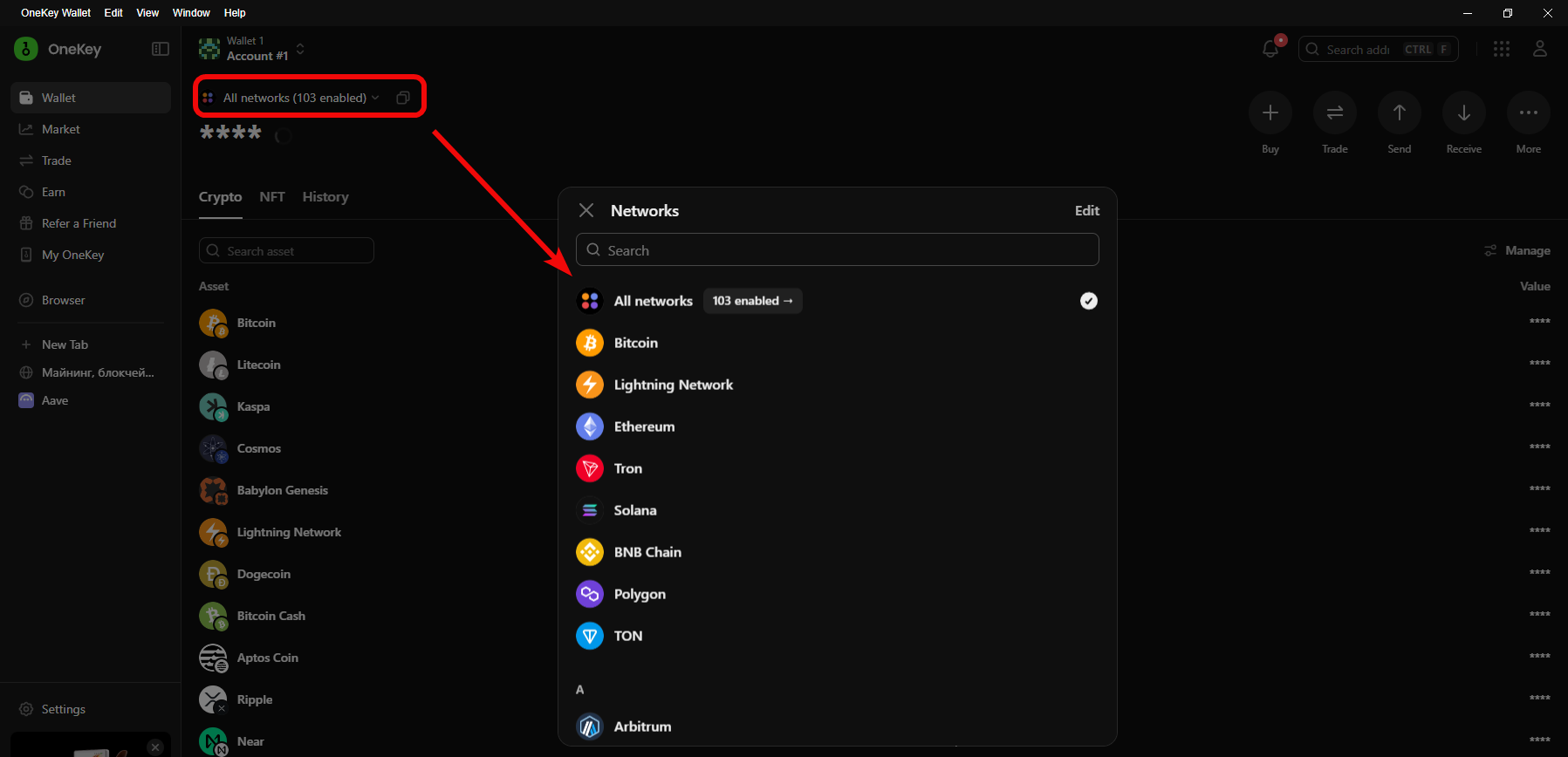Open the 103 enabled networks badge

click(752, 301)
